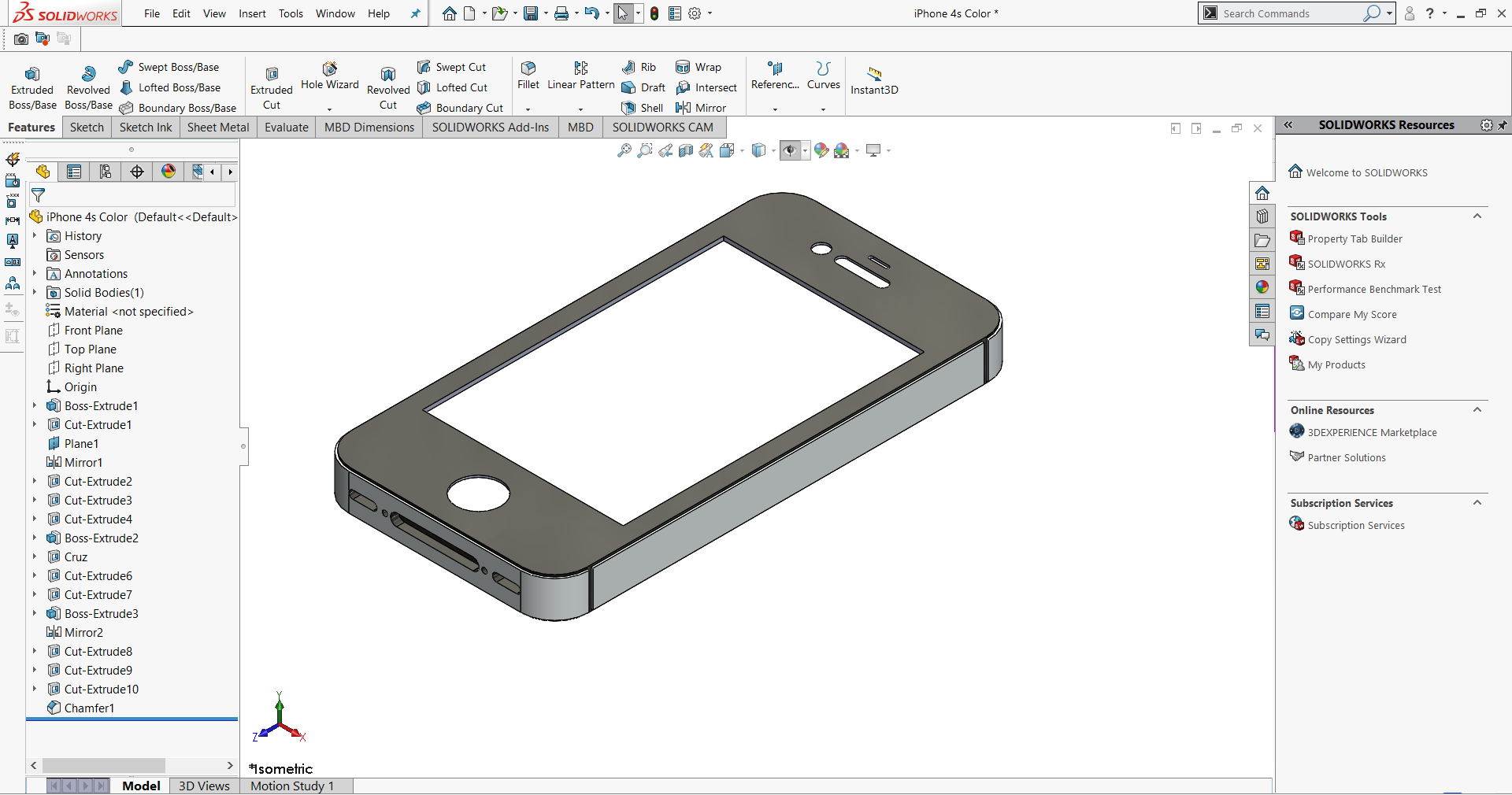
Task: Expand the Boss-Extrude1 feature
Action: [35, 405]
